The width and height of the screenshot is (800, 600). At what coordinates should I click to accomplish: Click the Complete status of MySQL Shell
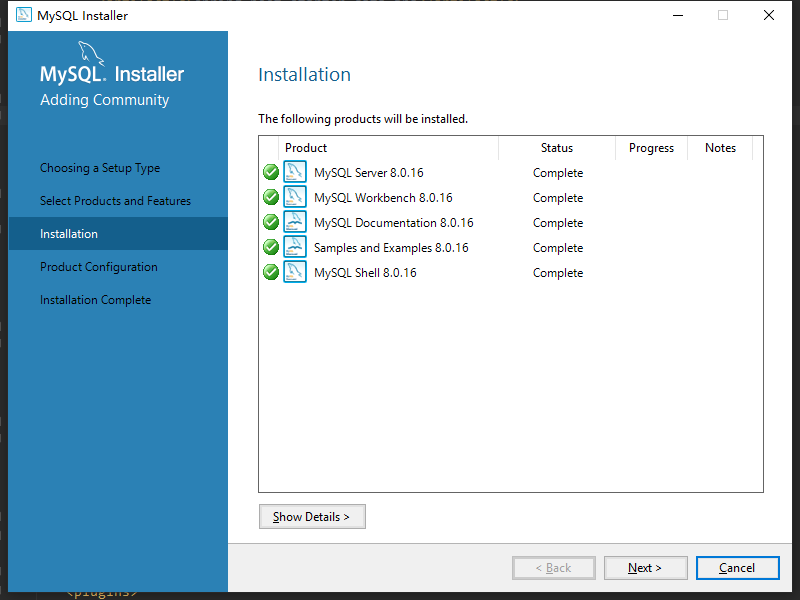[x=558, y=273]
